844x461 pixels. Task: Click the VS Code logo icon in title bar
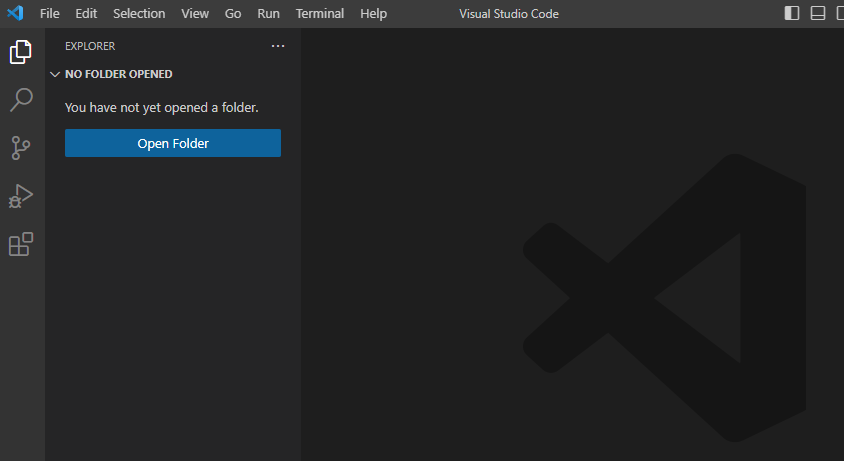pyautogui.click(x=15, y=13)
